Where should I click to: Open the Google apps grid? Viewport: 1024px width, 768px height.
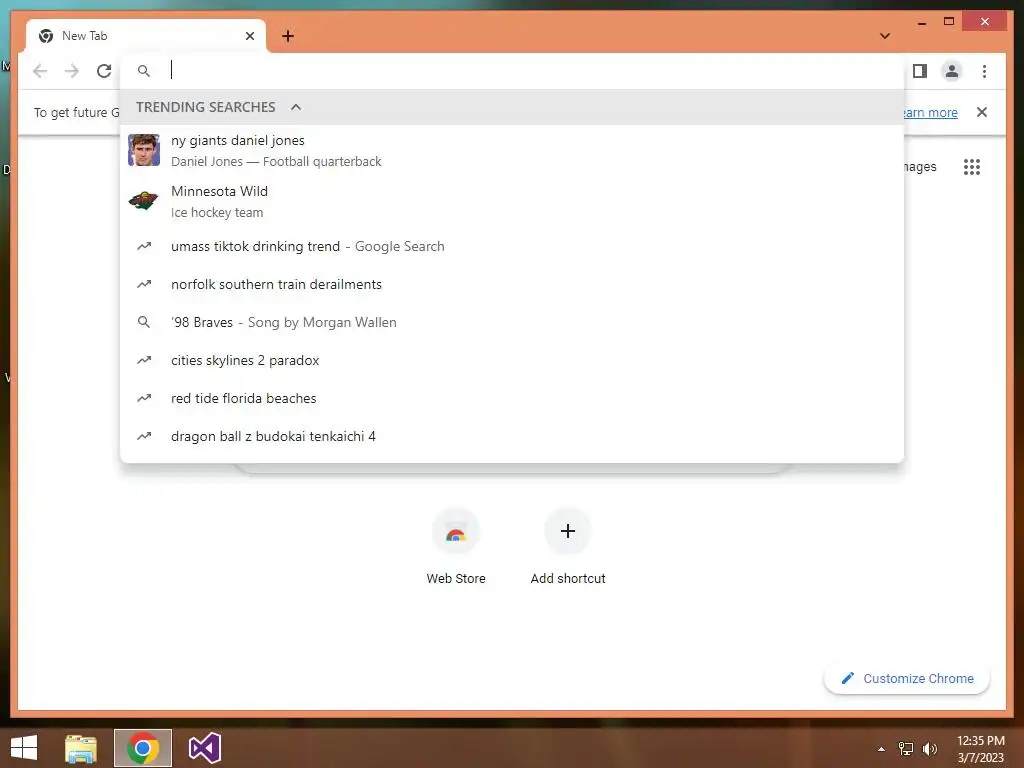tap(972, 167)
